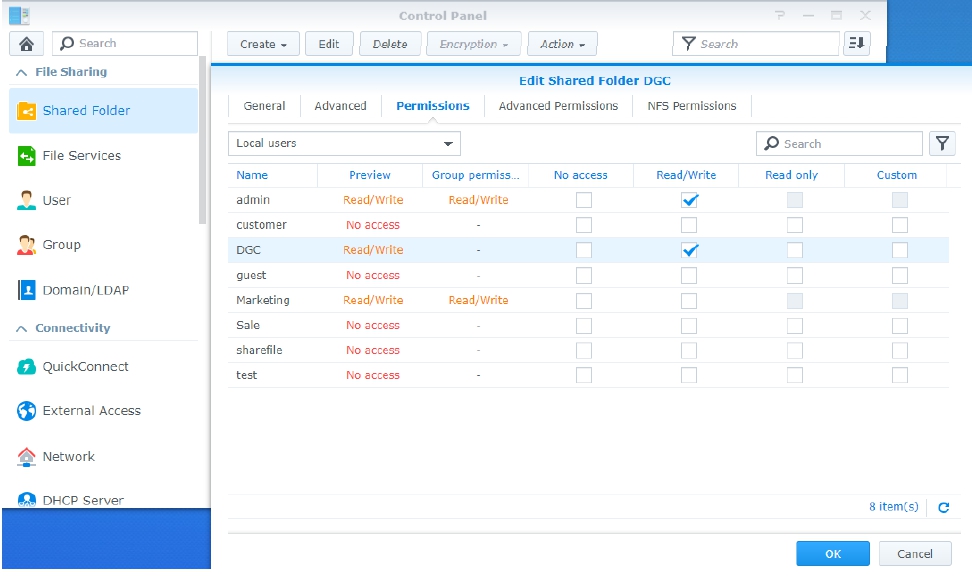Viewport: 972px width, 588px height.
Task: Open the Encryption dropdown menu
Action: click(x=474, y=44)
